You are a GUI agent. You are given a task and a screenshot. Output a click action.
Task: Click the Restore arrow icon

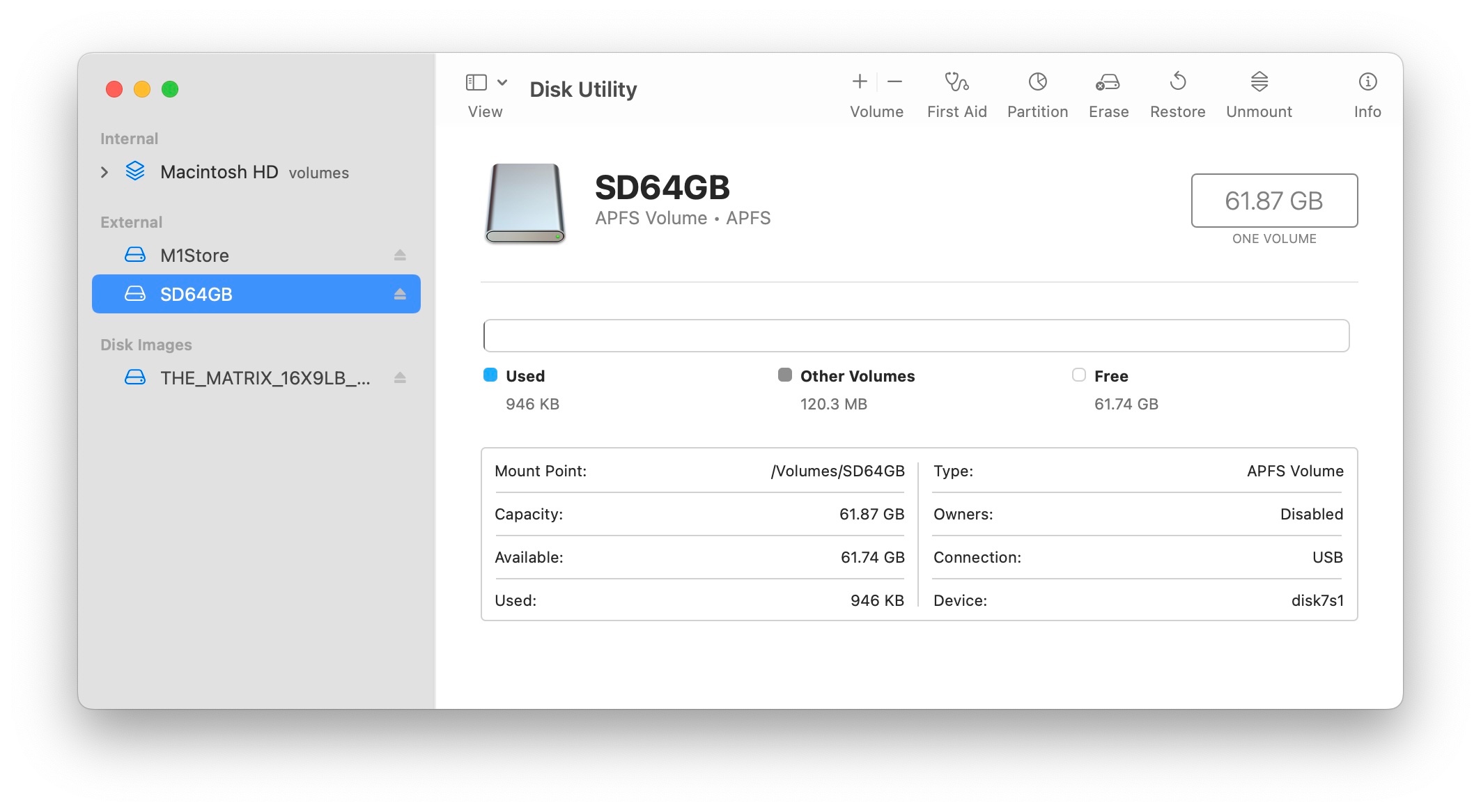point(1177,82)
